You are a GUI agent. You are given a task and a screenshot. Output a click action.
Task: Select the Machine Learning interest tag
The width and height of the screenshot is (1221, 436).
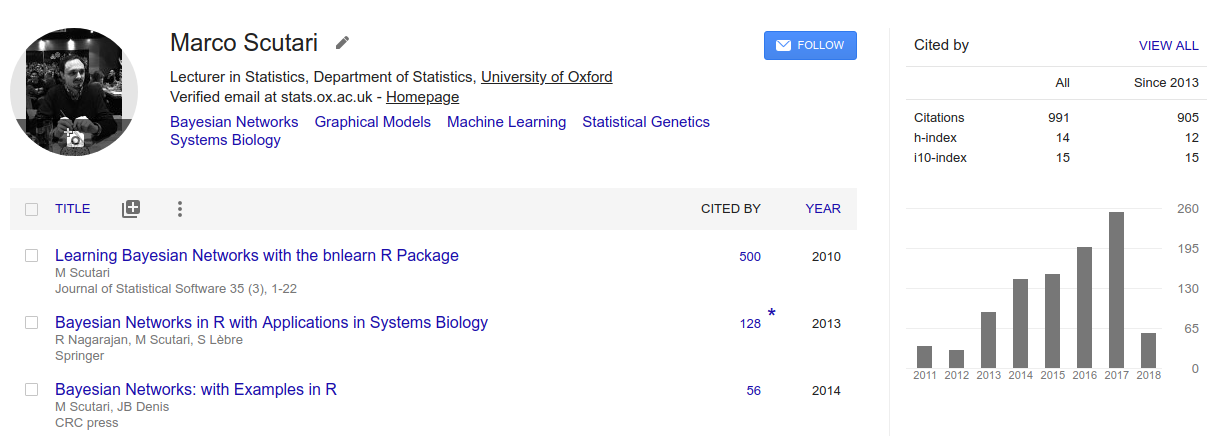(507, 122)
